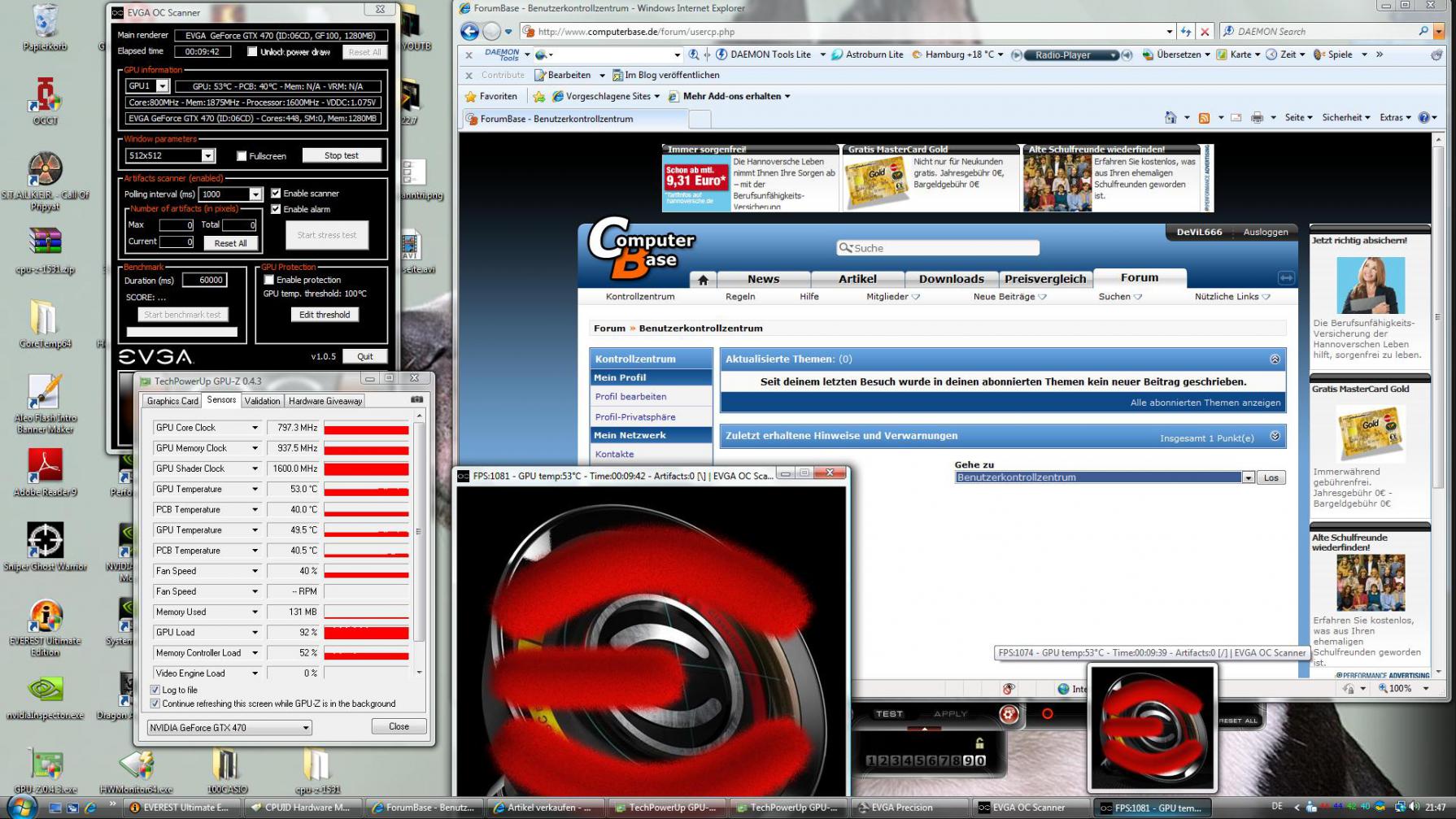Launch the CoreTemp64 desktop icon
This screenshot has height=819, width=1456.
coord(45,324)
